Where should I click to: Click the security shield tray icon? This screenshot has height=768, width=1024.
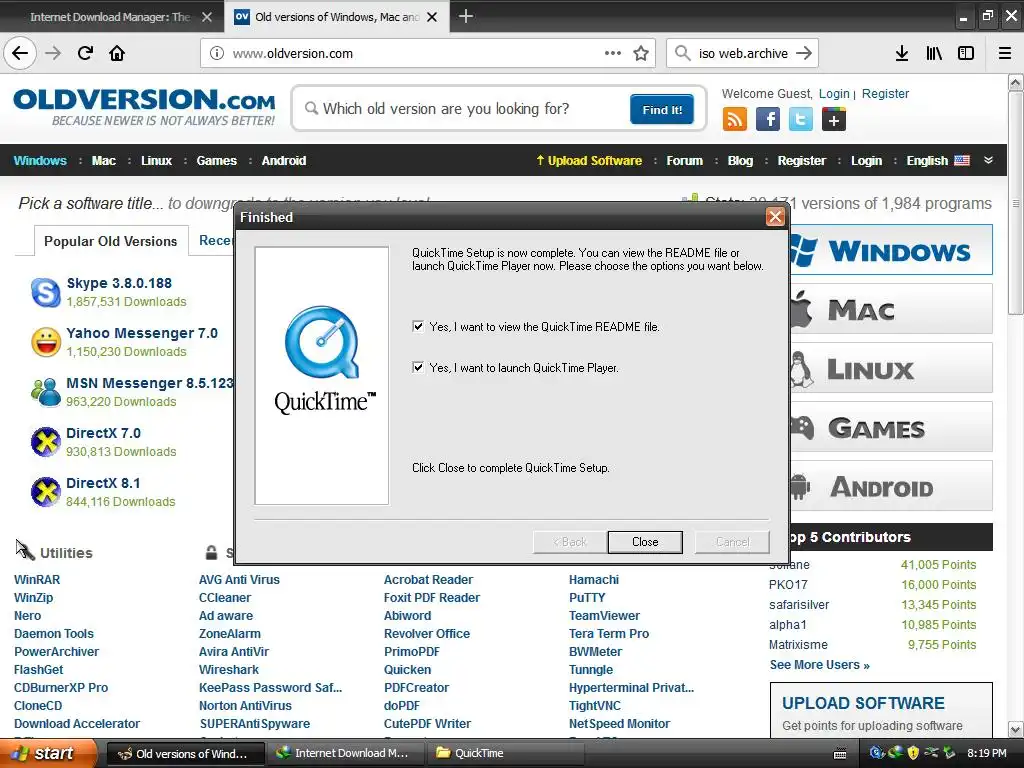tap(913, 753)
